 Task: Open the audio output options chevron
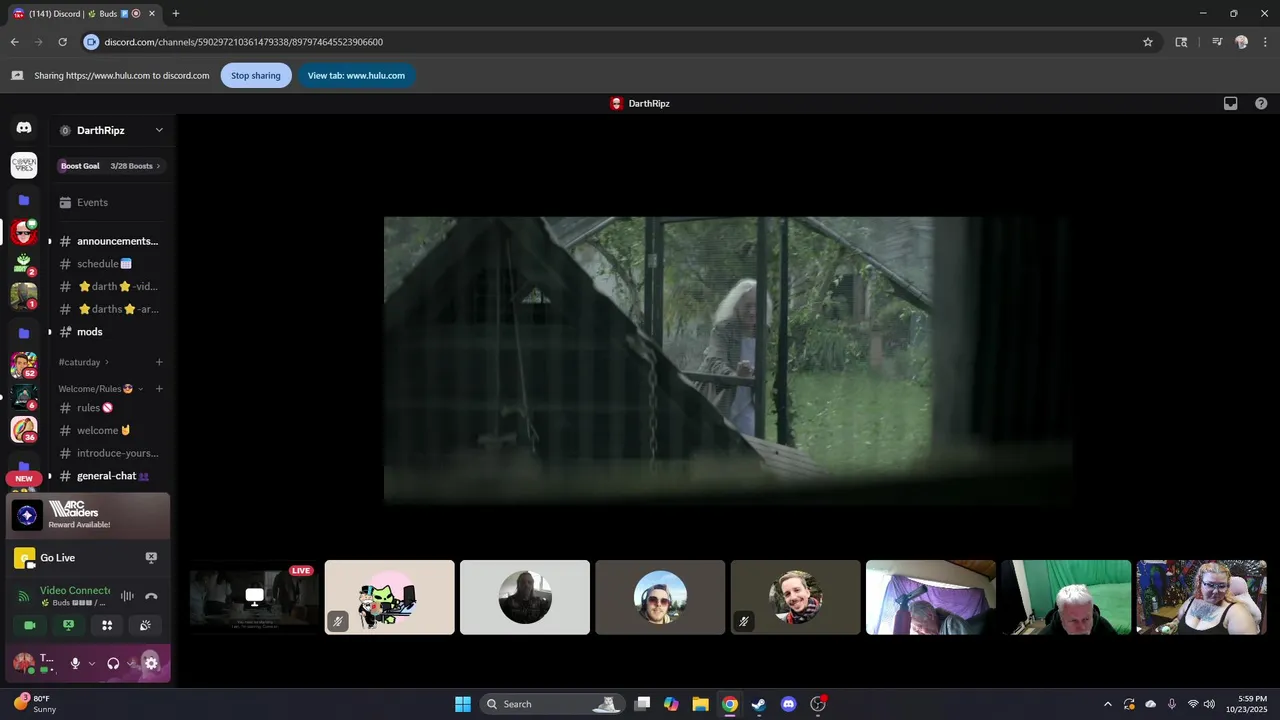131,663
